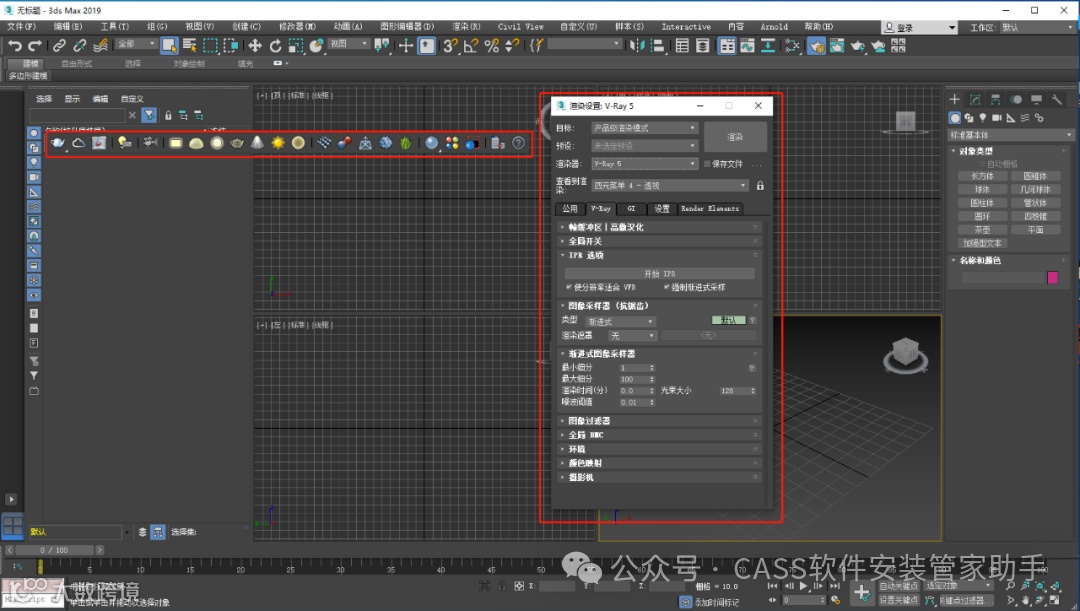
Task: Toggle 使分辨率适合 VFB checkbox
Action: click(569, 287)
